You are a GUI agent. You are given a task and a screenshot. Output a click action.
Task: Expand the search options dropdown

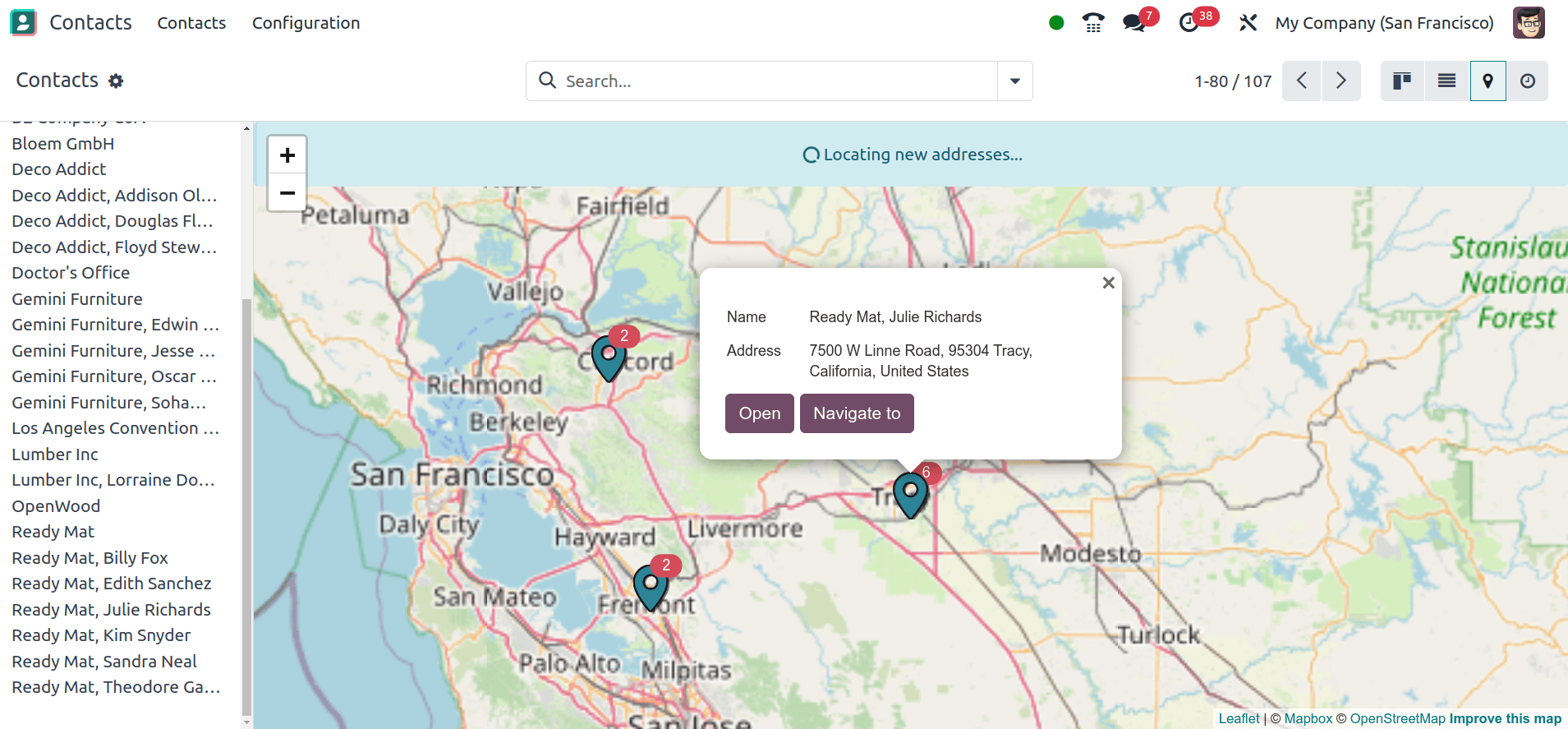[1015, 81]
